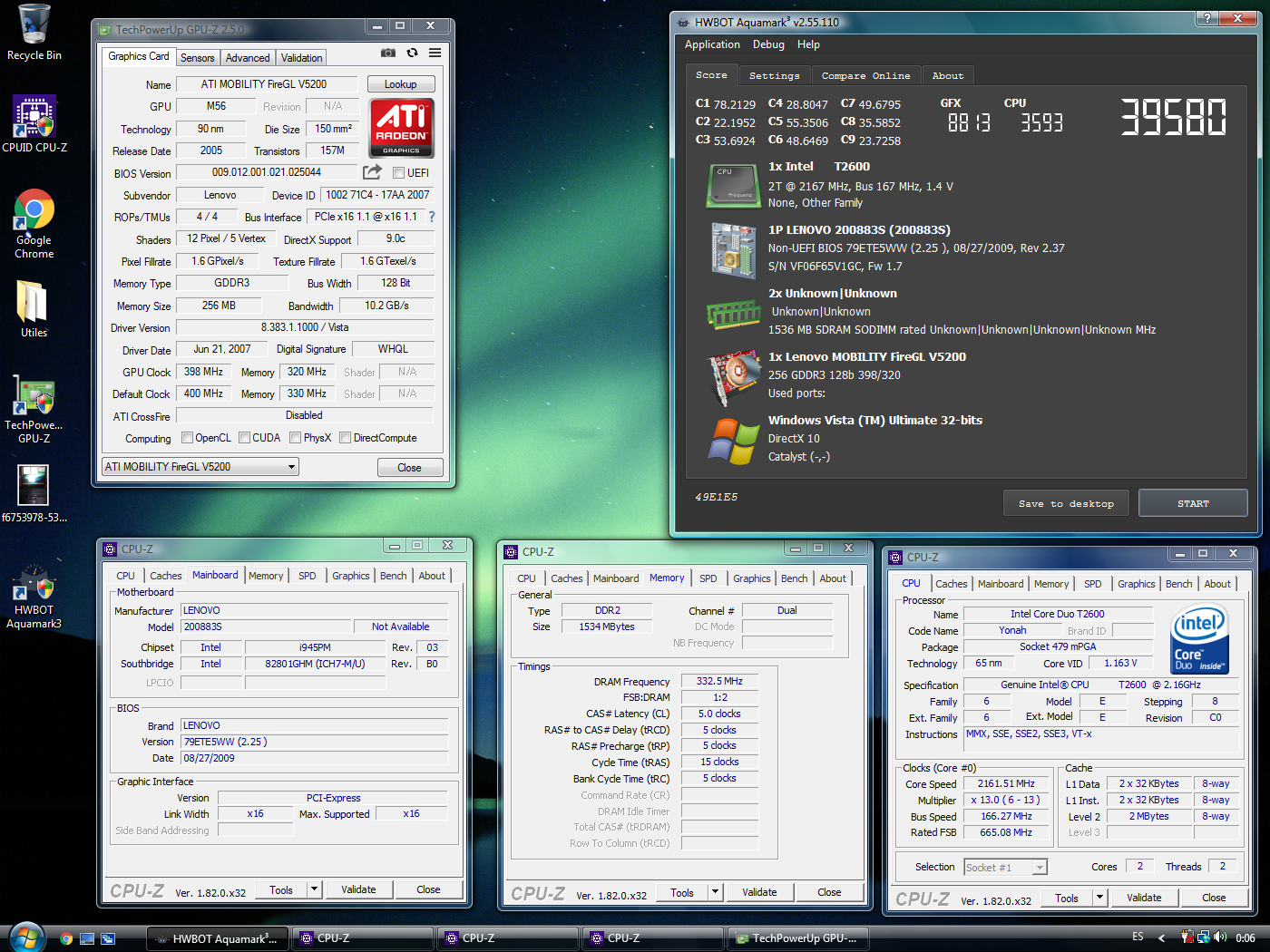Open SPD tab in the Memory CPU-Z window
This screenshot has height=952, width=1270.
click(708, 578)
